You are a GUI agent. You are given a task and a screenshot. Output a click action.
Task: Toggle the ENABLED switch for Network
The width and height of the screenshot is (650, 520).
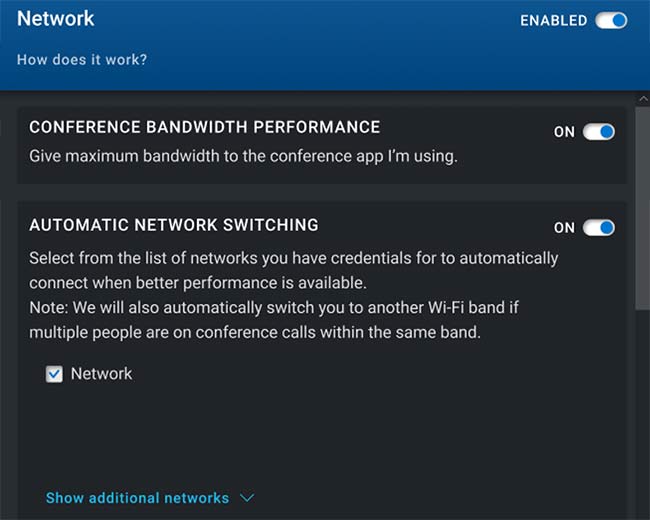(611, 20)
